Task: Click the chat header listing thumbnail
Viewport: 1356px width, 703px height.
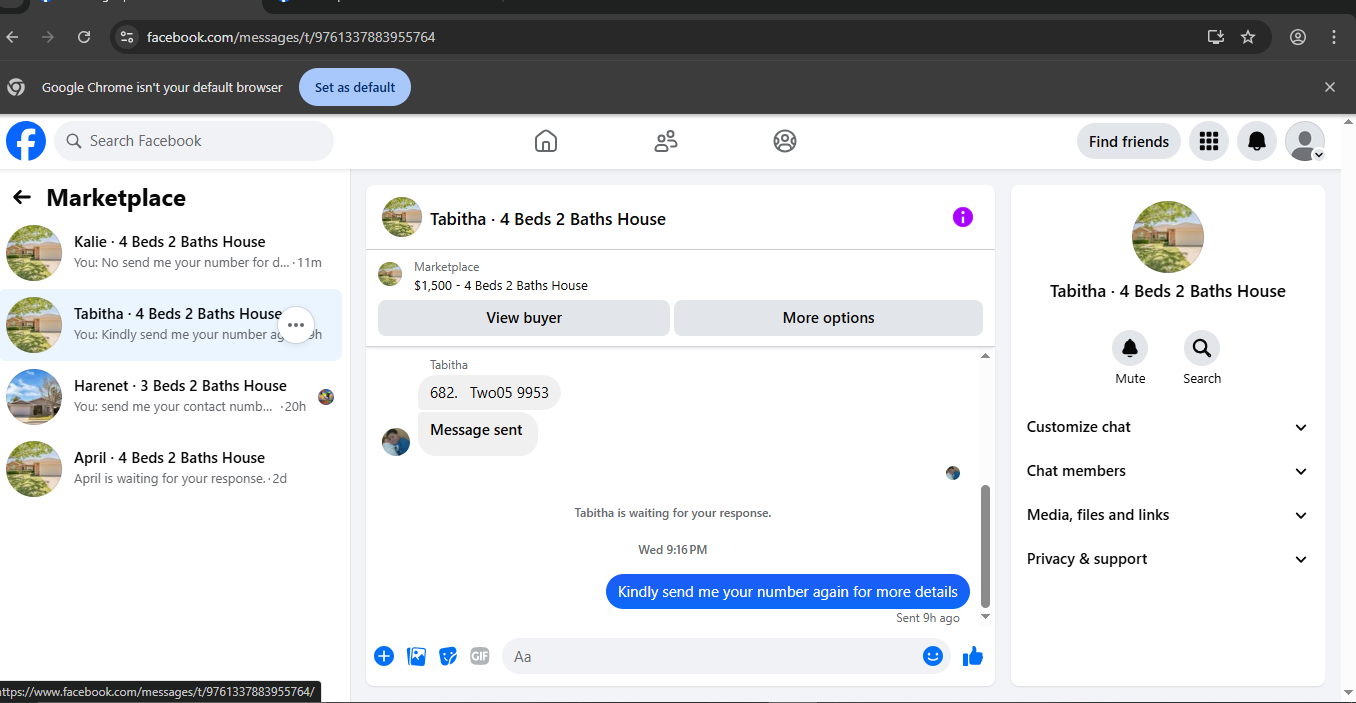Action: pos(402,217)
